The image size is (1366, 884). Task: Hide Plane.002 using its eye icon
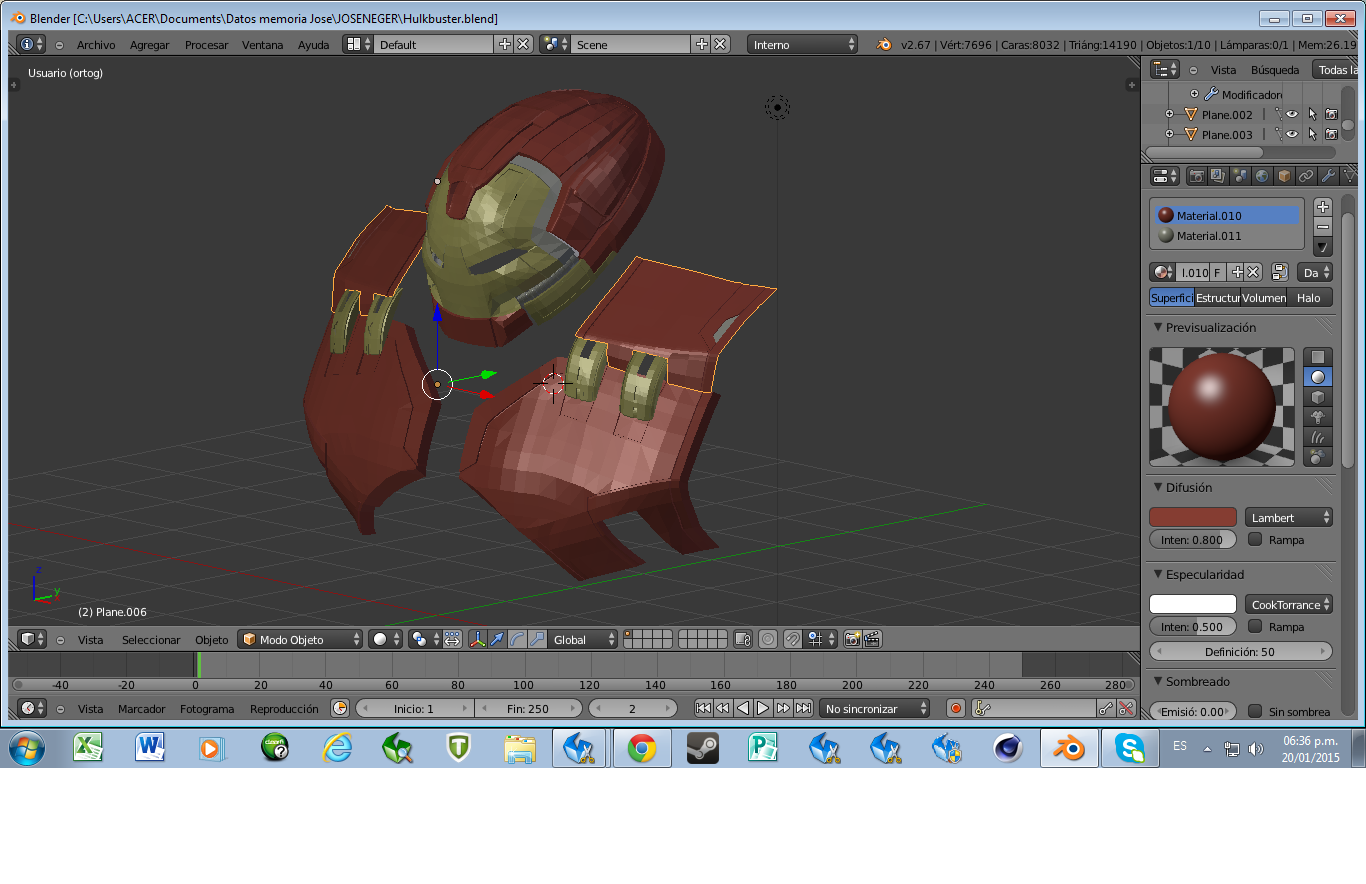coord(1292,114)
